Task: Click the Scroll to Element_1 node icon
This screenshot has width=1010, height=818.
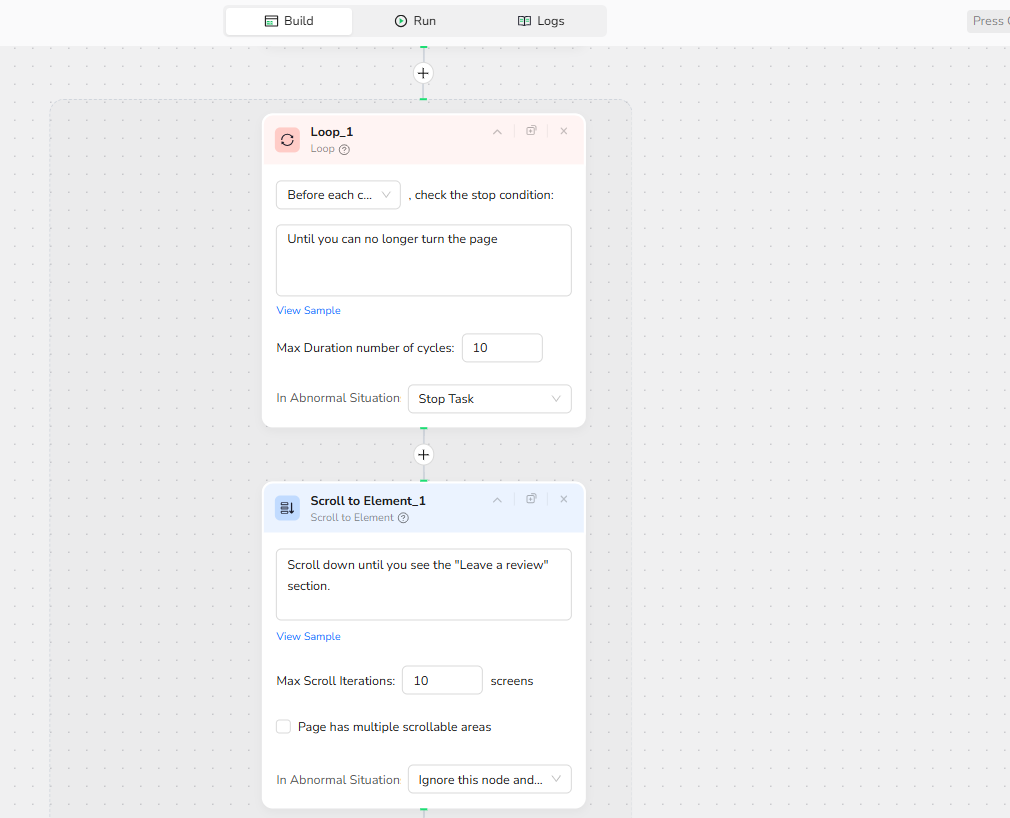Action: (x=287, y=508)
